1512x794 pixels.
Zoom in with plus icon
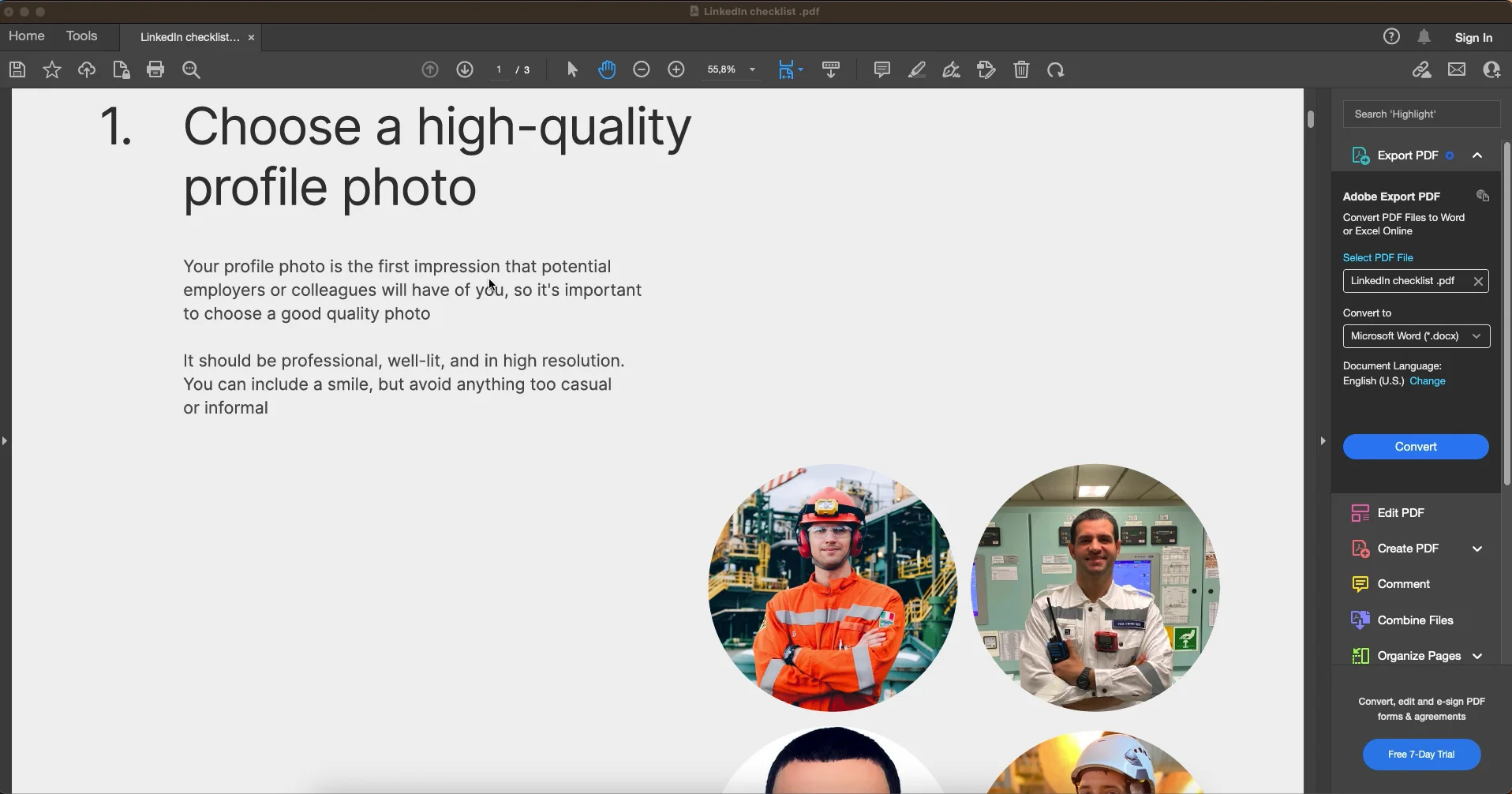coord(676,69)
